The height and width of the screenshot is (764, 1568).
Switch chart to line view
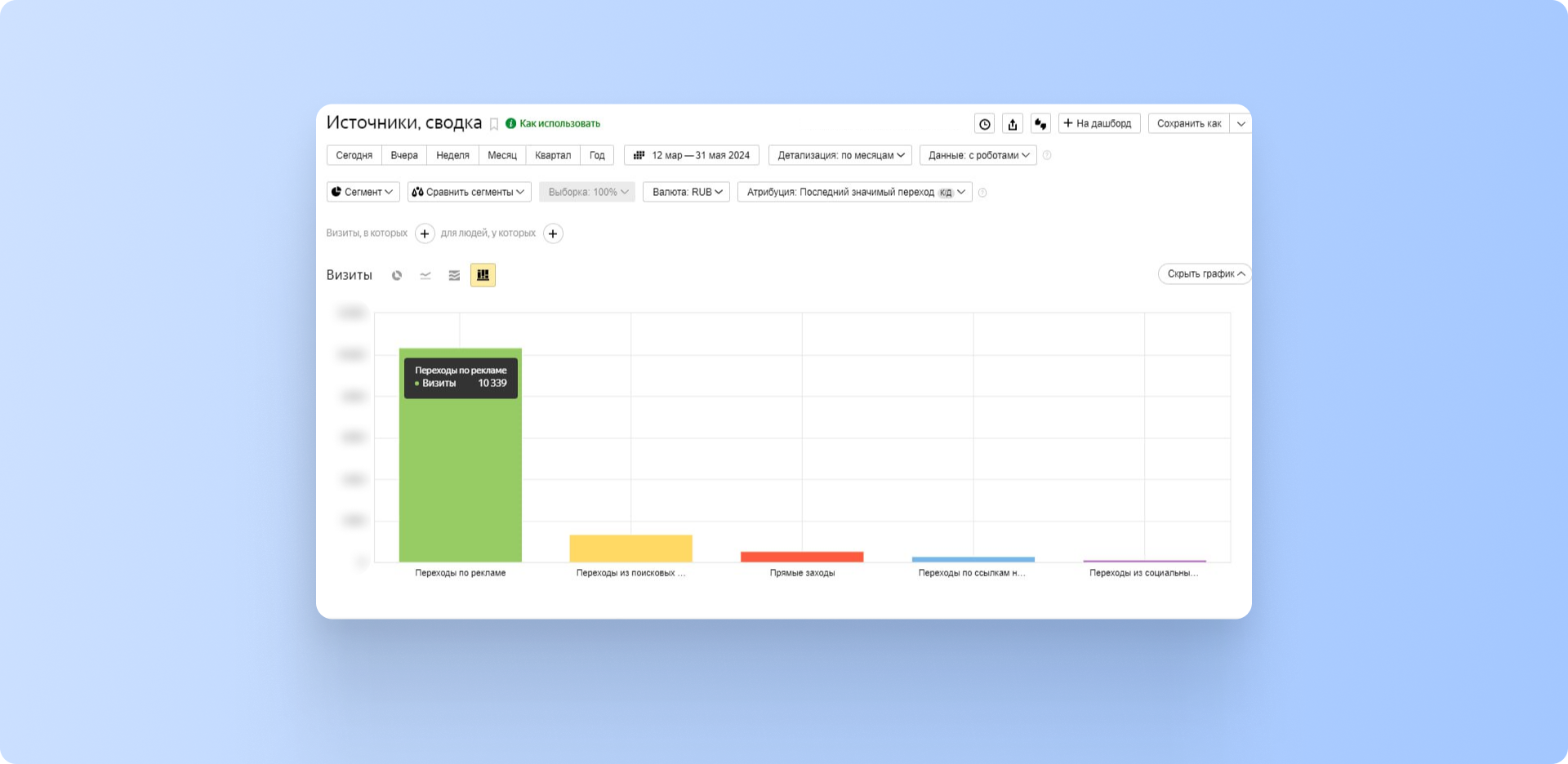tap(425, 276)
